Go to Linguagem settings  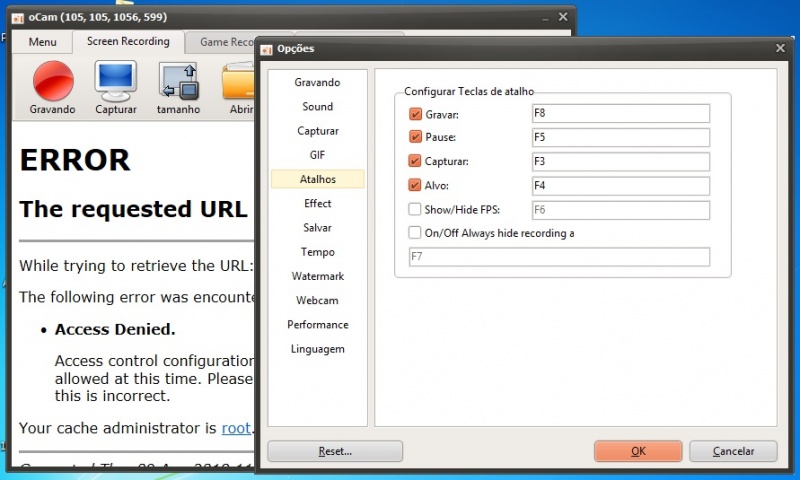click(x=317, y=349)
